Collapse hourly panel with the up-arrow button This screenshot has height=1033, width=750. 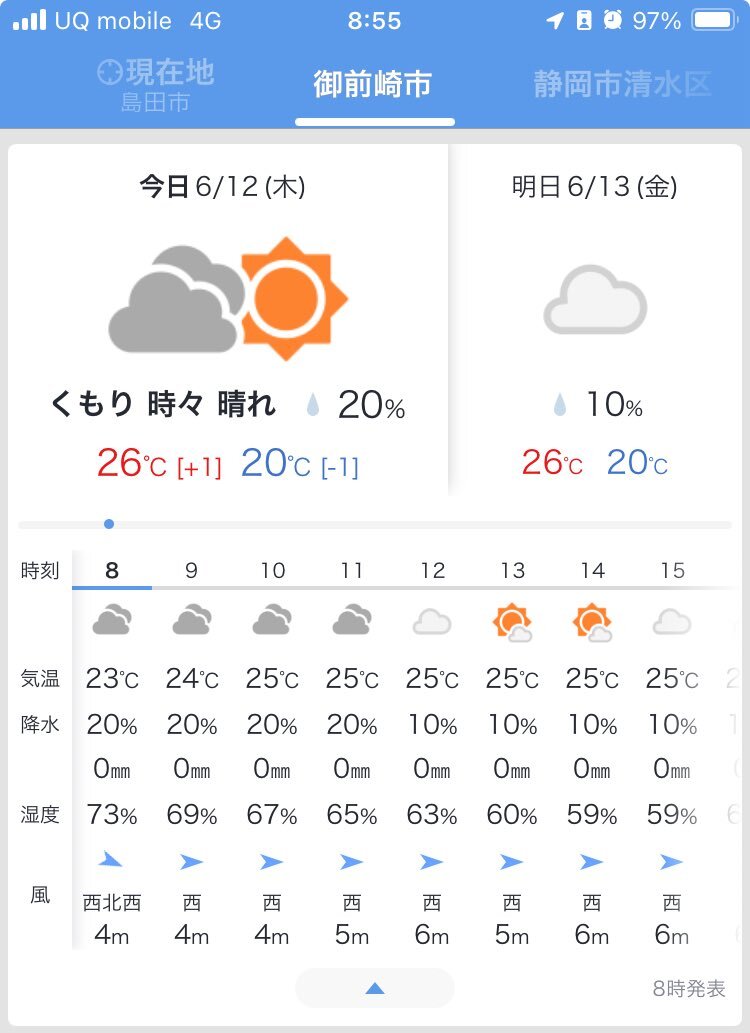click(374, 988)
